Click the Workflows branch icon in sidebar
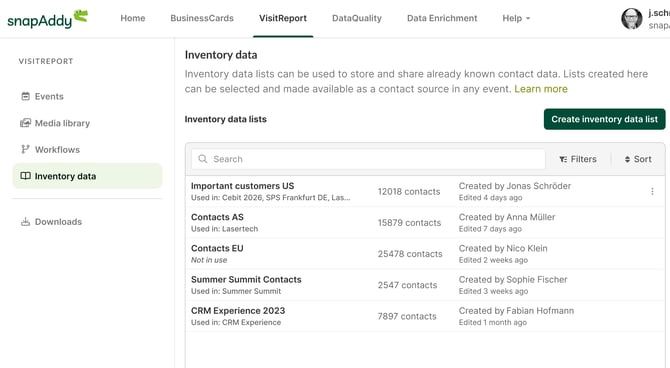The height and width of the screenshot is (368, 670). [x=25, y=149]
